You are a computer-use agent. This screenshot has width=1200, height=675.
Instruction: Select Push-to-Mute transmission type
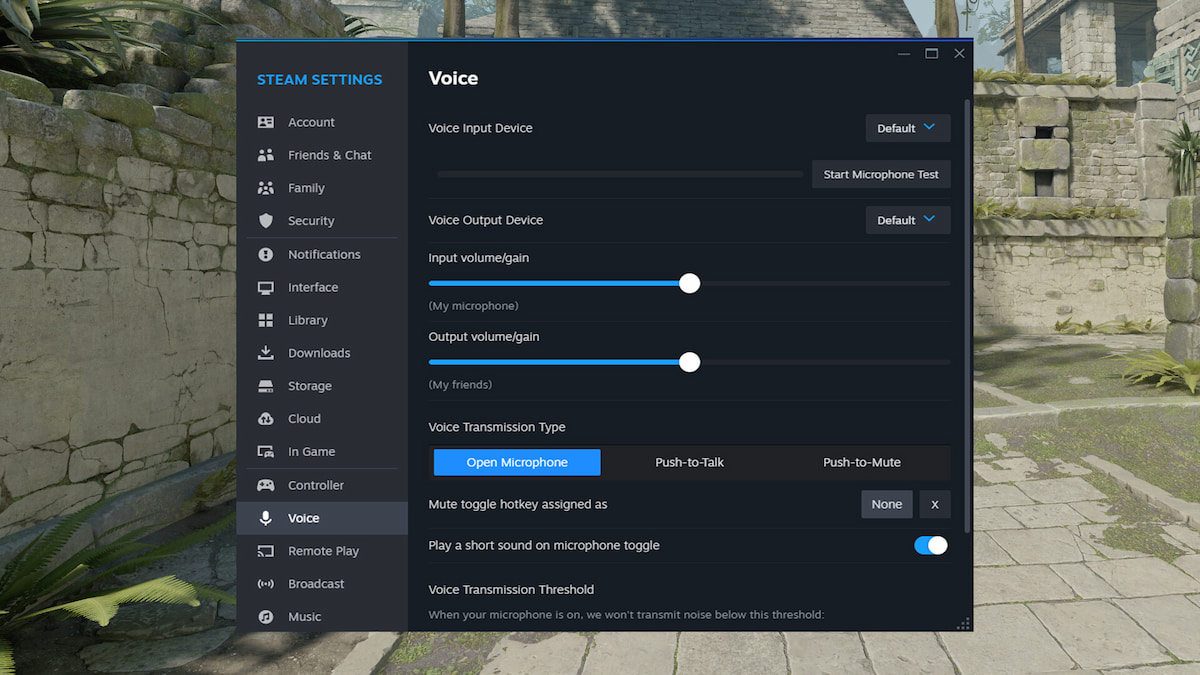pos(861,462)
